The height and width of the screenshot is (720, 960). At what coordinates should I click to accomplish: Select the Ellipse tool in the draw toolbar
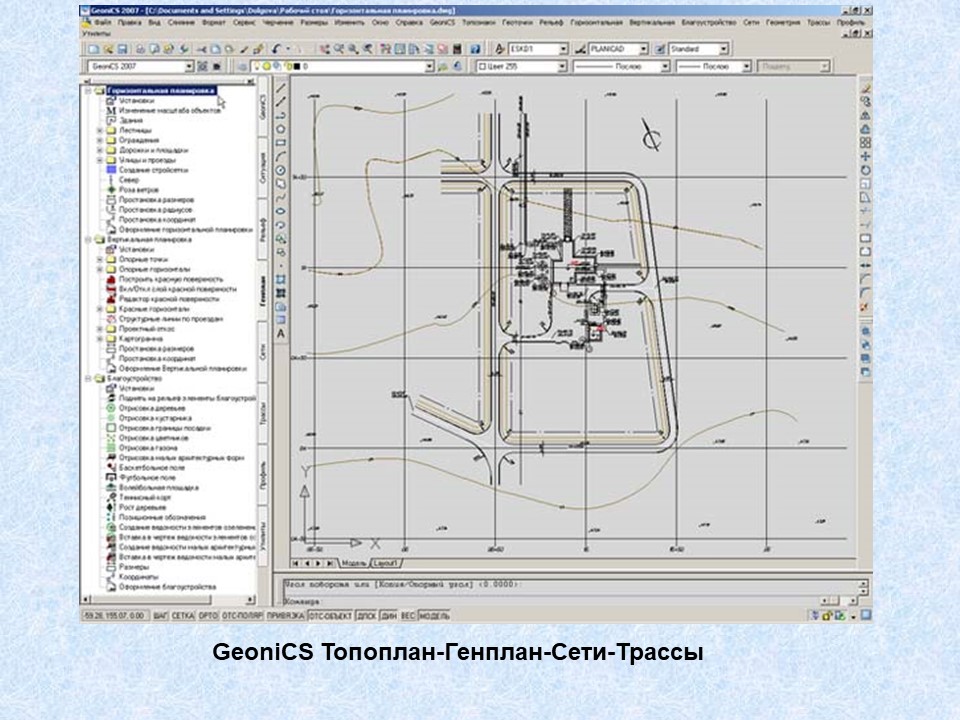click(280, 211)
